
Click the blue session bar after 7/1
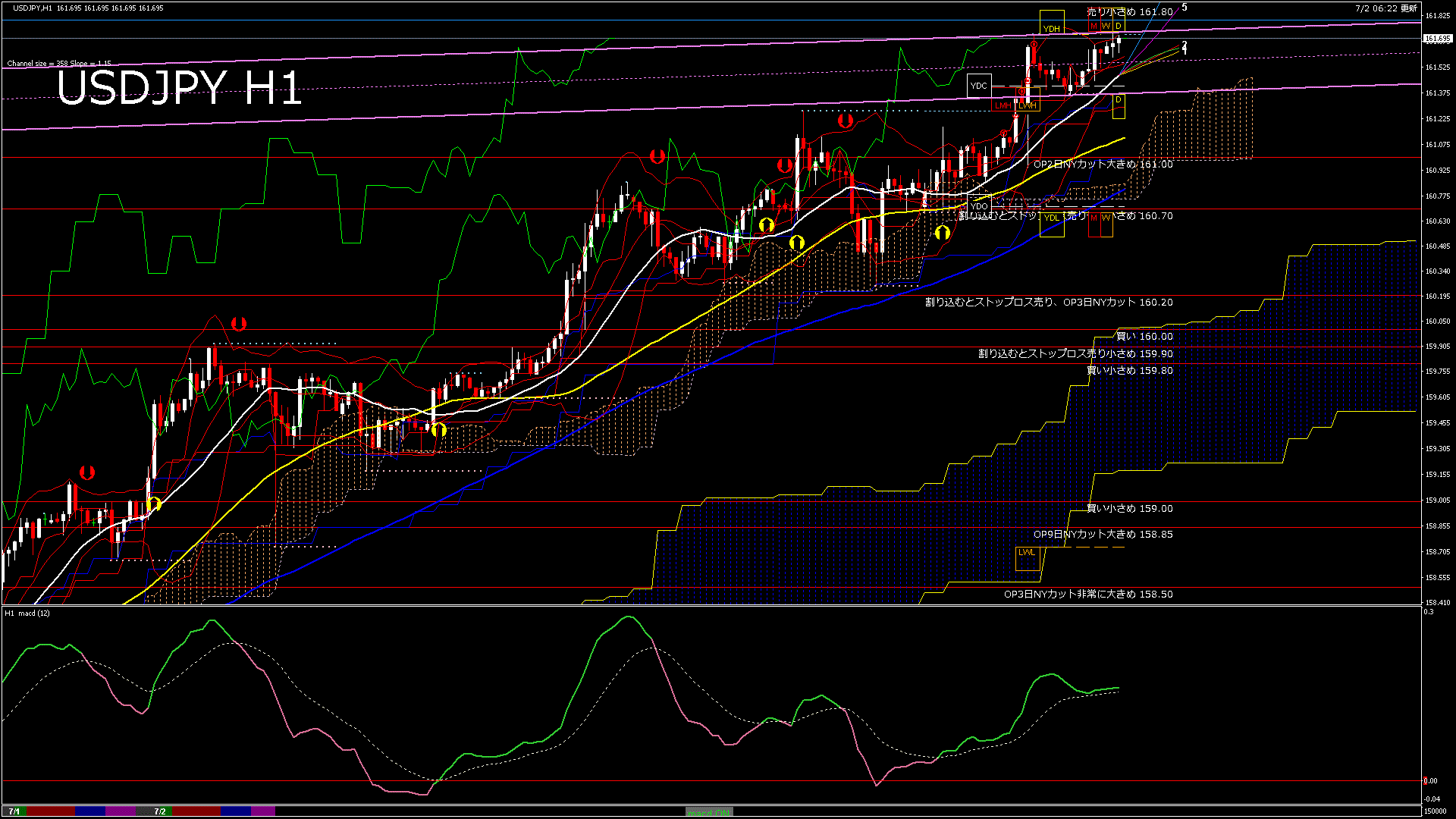pos(90,811)
